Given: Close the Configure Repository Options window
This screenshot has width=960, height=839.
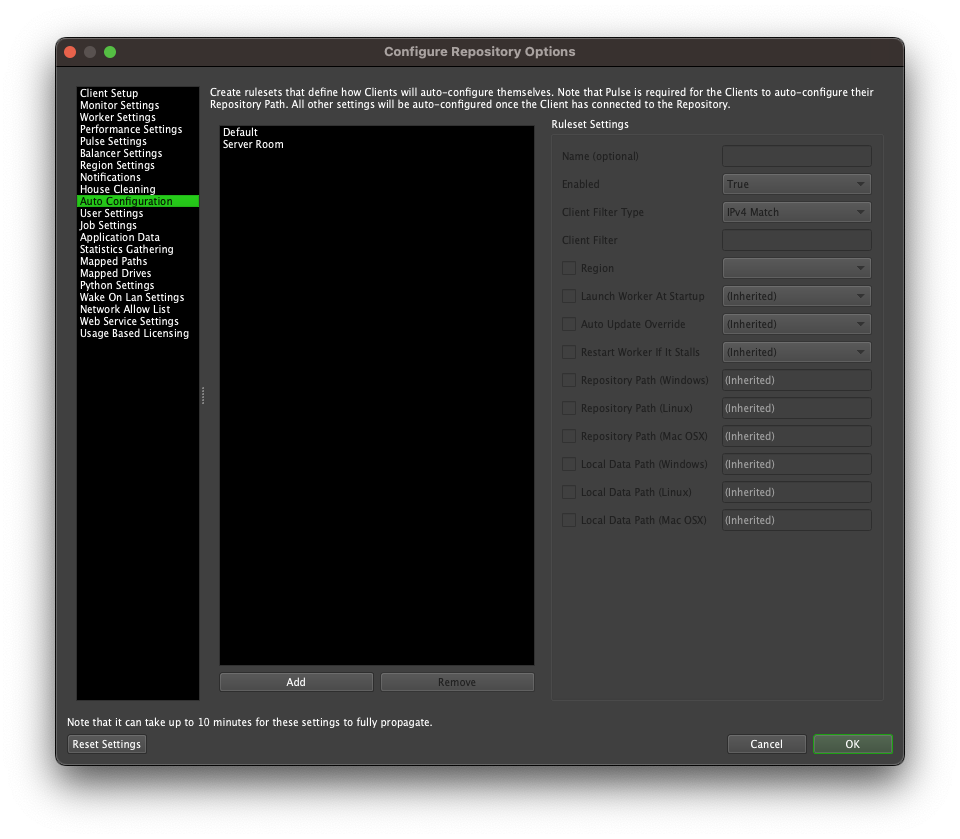Looking at the screenshot, I should coord(70,52).
